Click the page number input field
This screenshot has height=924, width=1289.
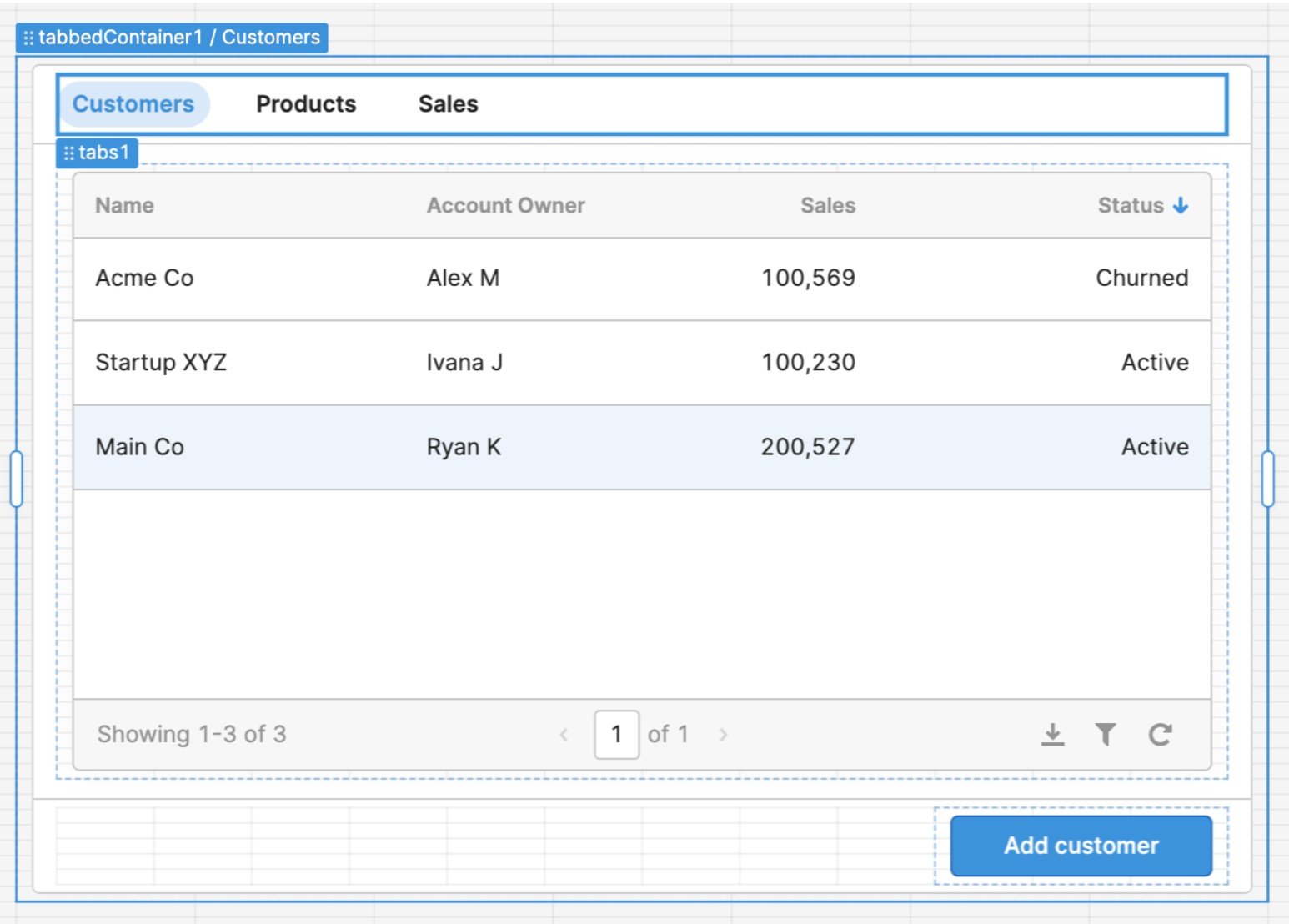617,735
